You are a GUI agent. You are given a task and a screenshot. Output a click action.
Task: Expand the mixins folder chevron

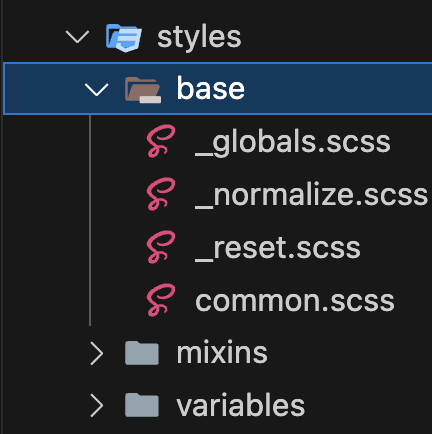tap(97, 353)
